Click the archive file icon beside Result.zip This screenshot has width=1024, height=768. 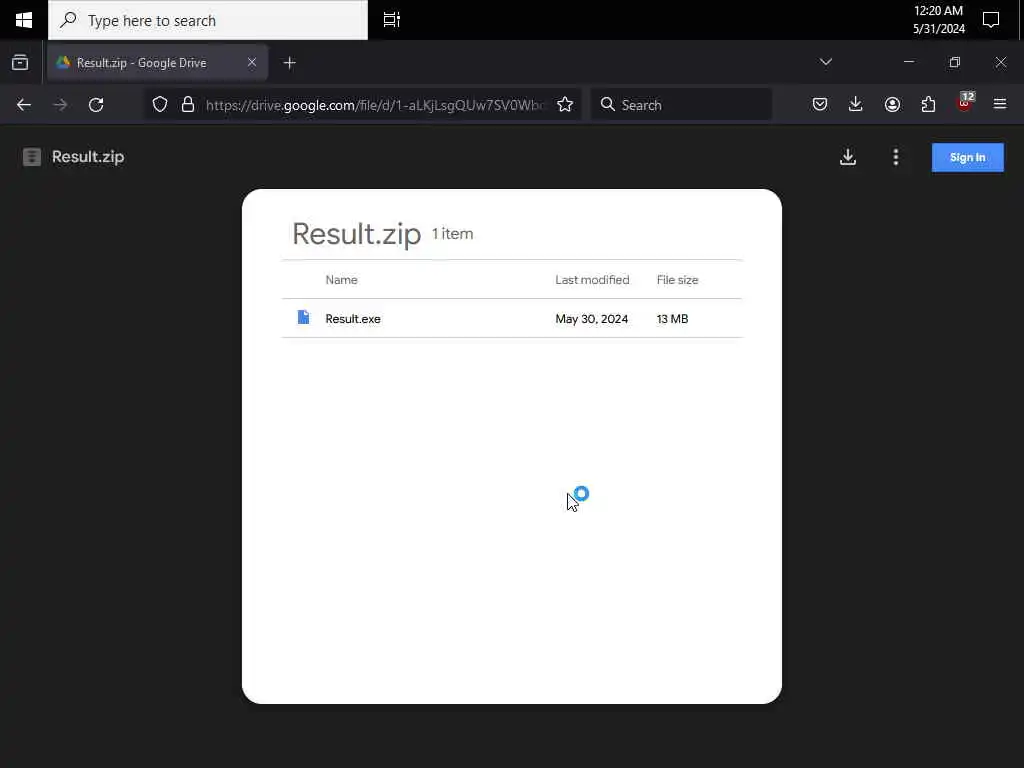pyautogui.click(x=32, y=157)
